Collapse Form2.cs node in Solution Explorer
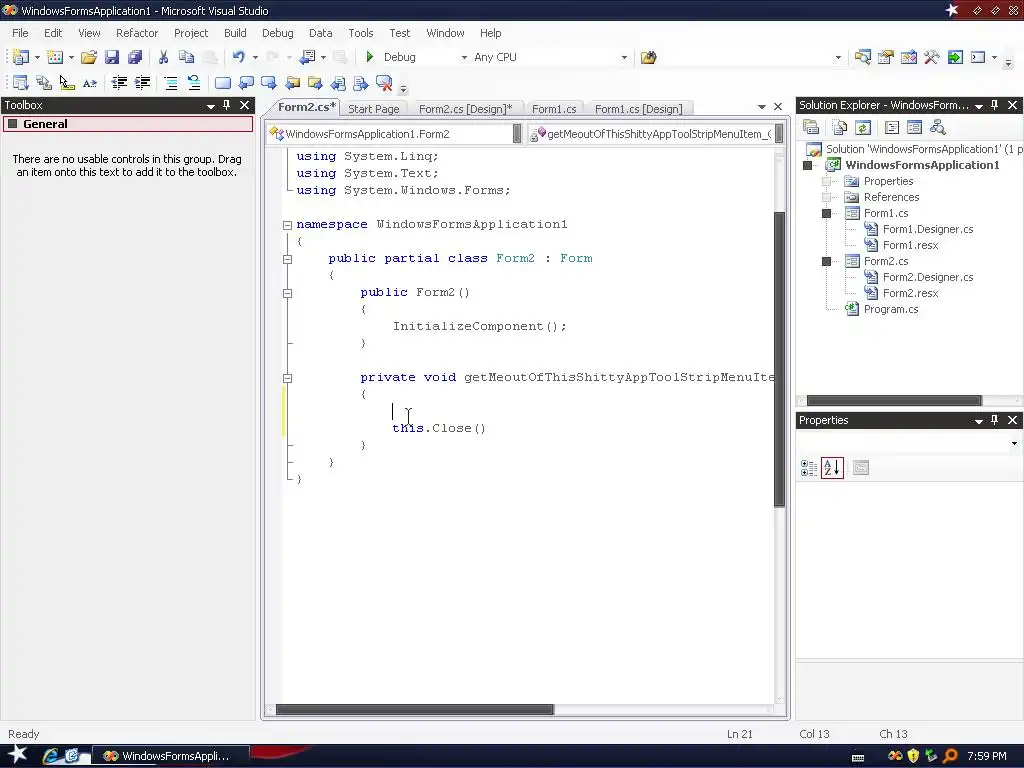 (827, 261)
